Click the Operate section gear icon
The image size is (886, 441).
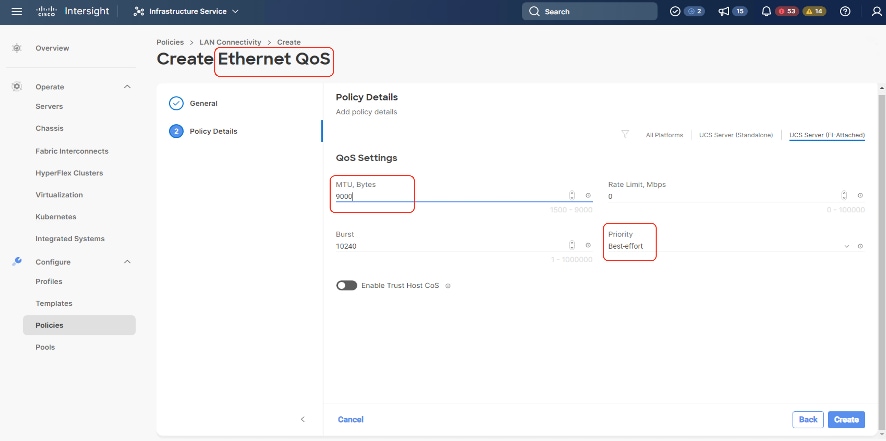tap(17, 87)
